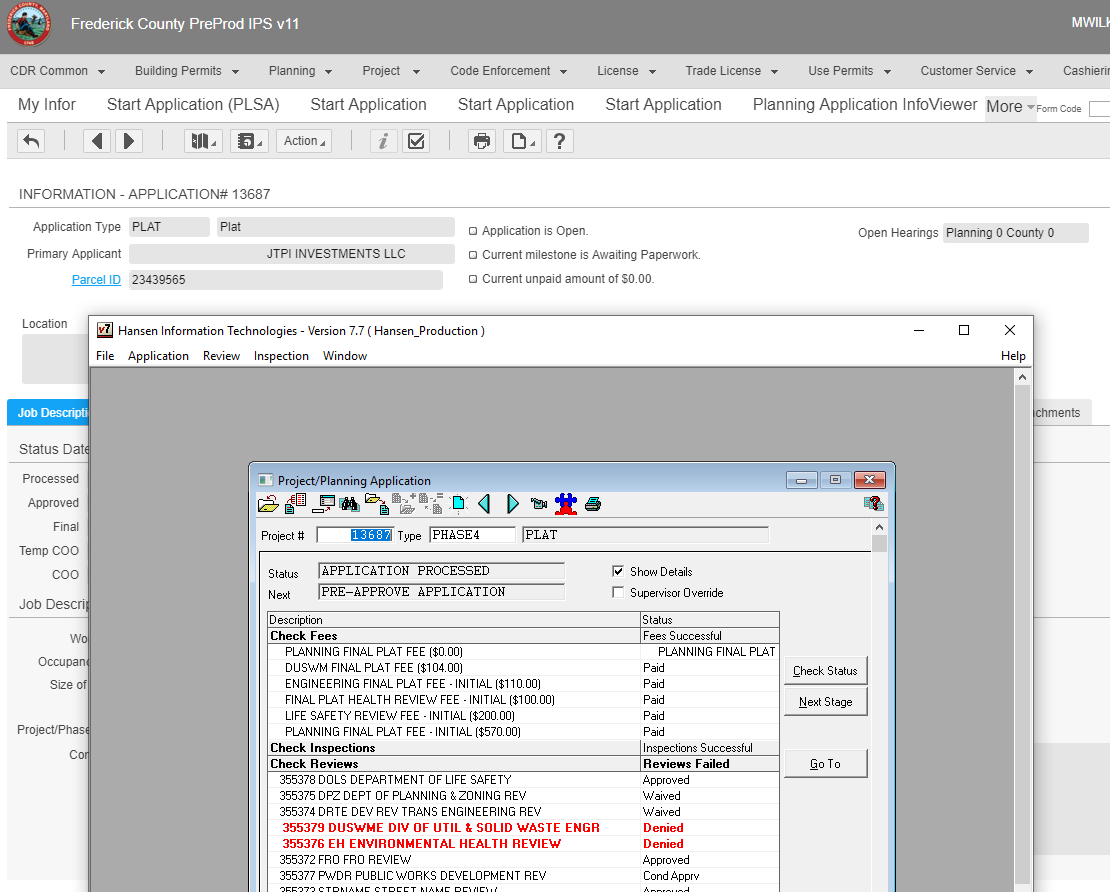Switch to the My Infor tab
Viewport: 1110px width, 892px height.
(x=47, y=105)
